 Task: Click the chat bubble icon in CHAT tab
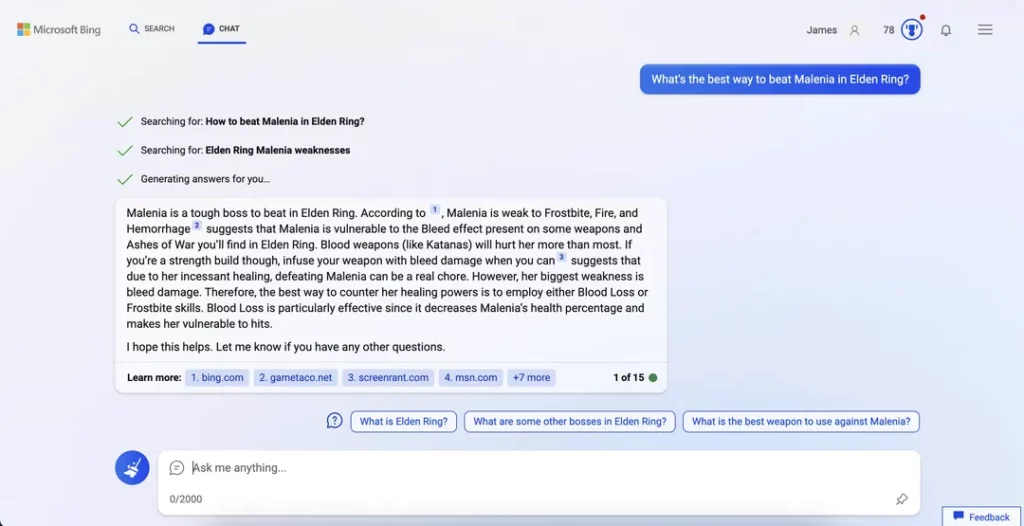[208, 29]
